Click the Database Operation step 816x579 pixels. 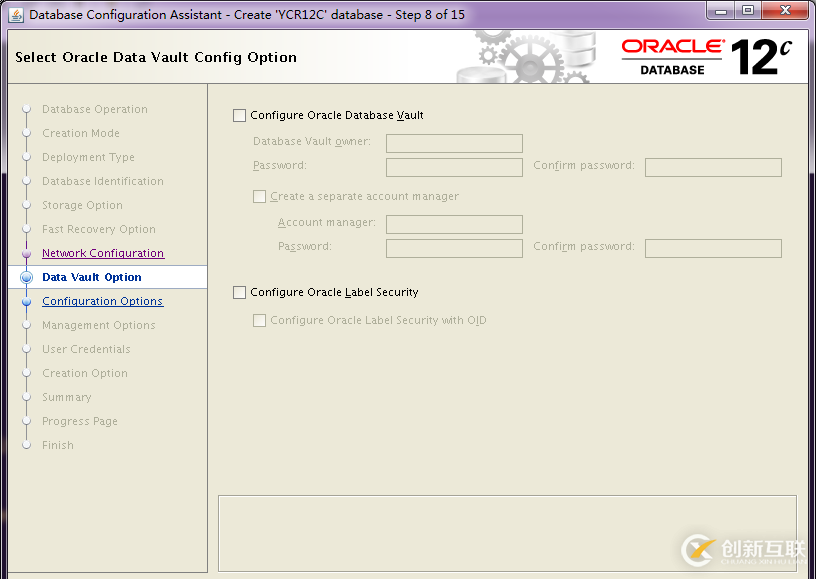[95, 109]
